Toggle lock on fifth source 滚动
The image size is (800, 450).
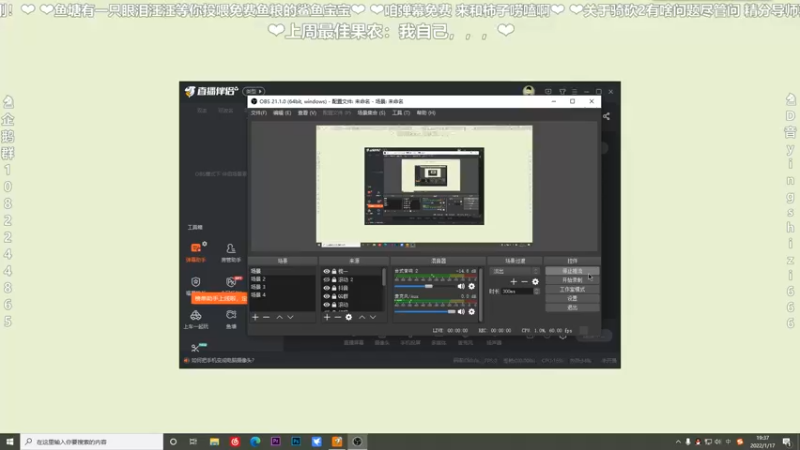pyautogui.click(x=334, y=305)
